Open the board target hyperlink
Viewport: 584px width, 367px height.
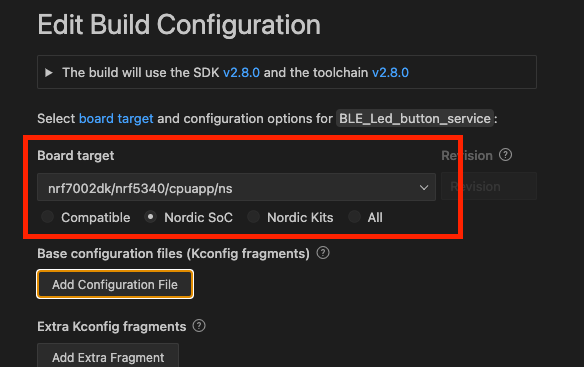[116, 118]
